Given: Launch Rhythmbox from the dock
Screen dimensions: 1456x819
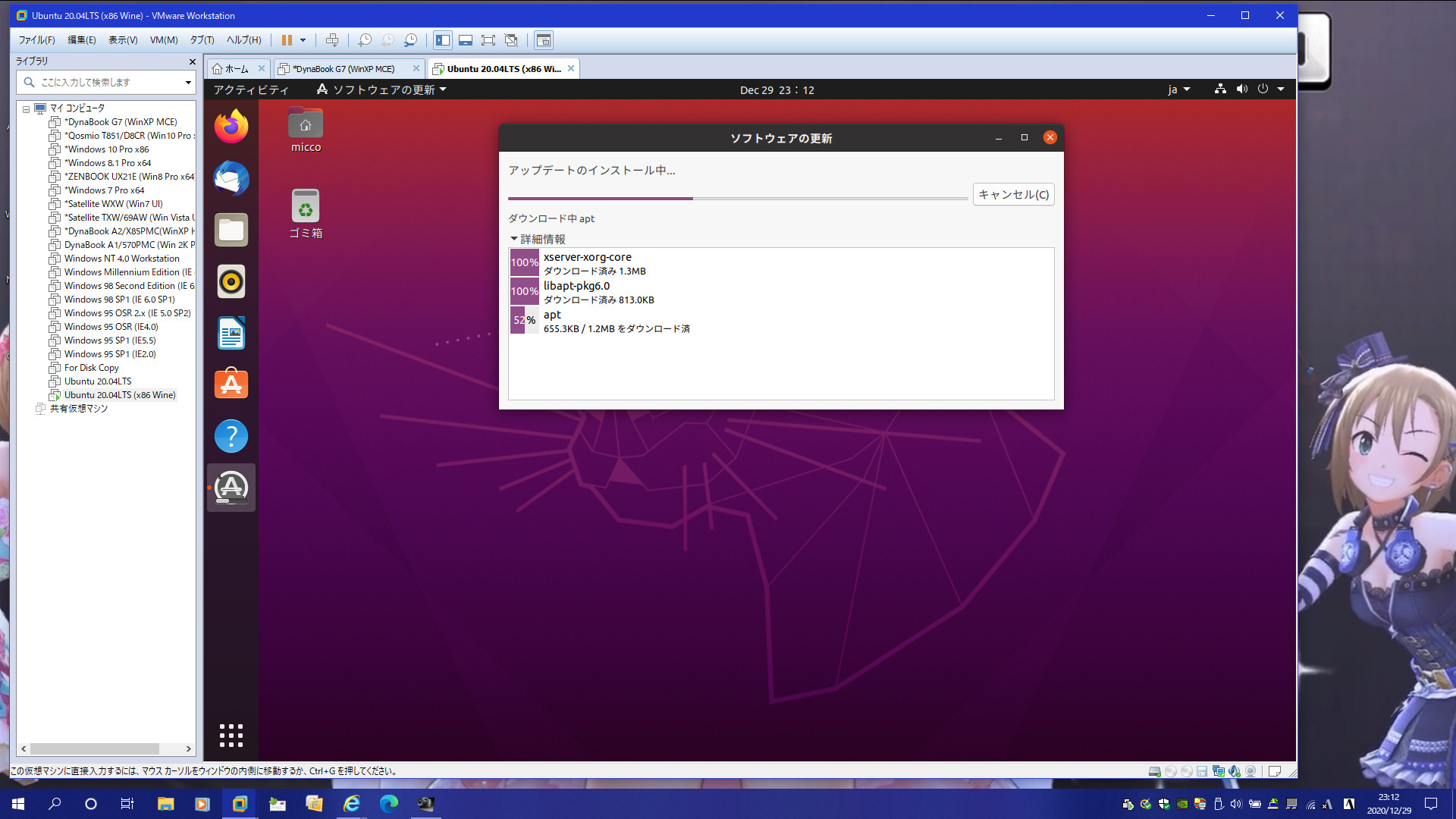Looking at the screenshot, I should (231, 281).
